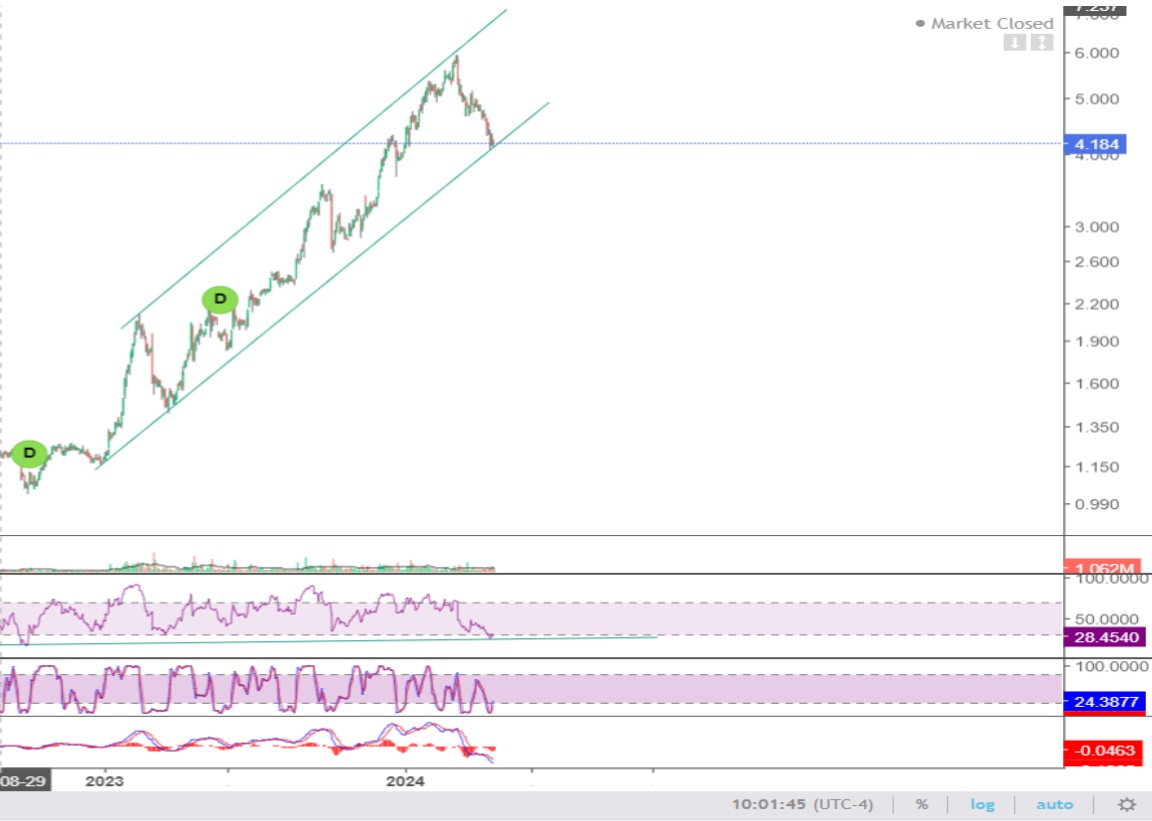
Task: Click the 2.600 price axis label
Action: (x=1097, y=262)
